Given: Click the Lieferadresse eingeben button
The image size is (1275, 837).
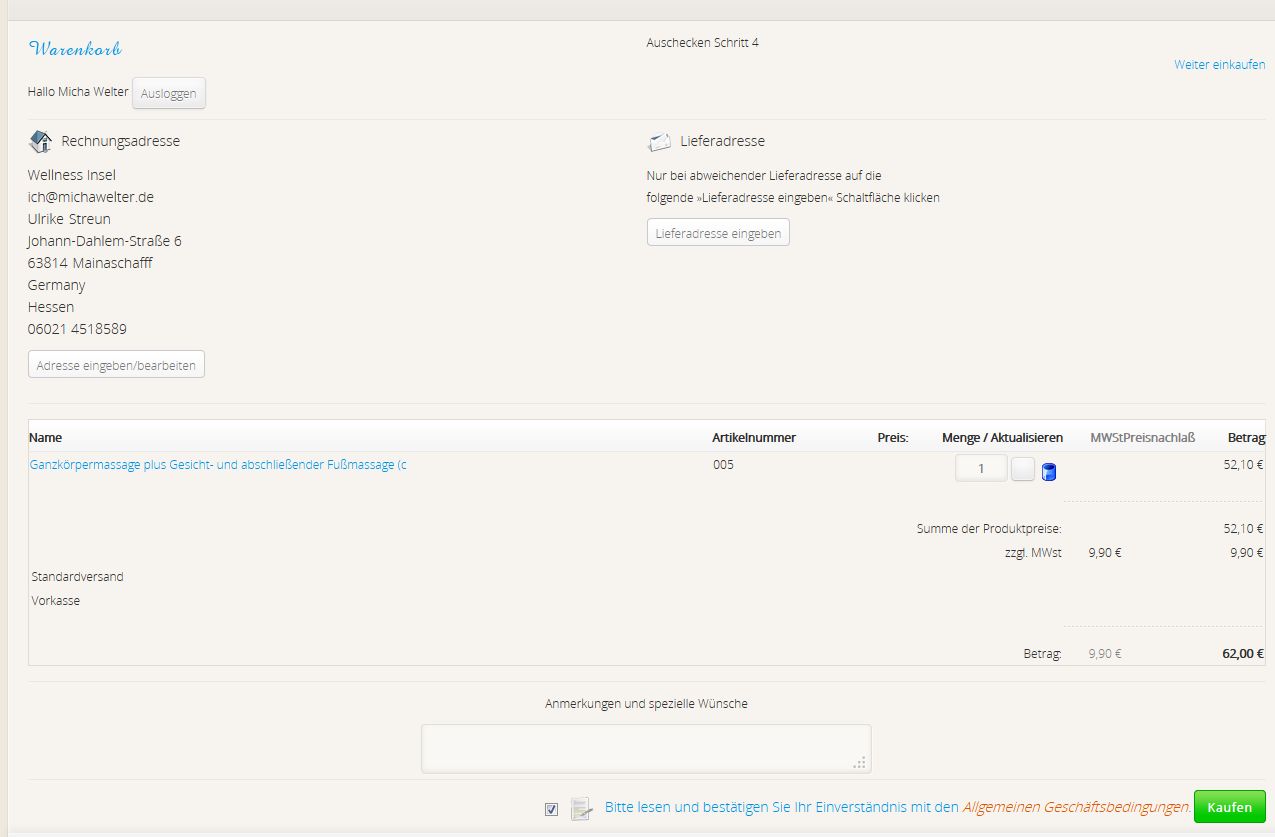Looking at the screenshot, I should 718,233.
